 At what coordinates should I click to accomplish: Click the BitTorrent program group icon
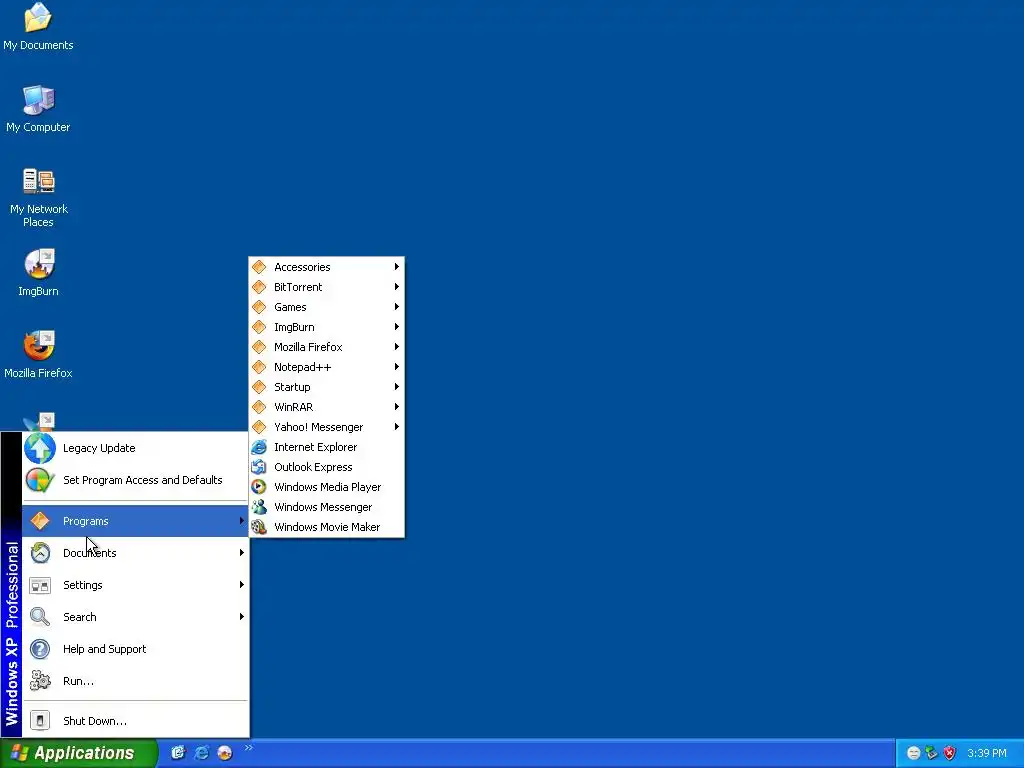coord(259,287)
